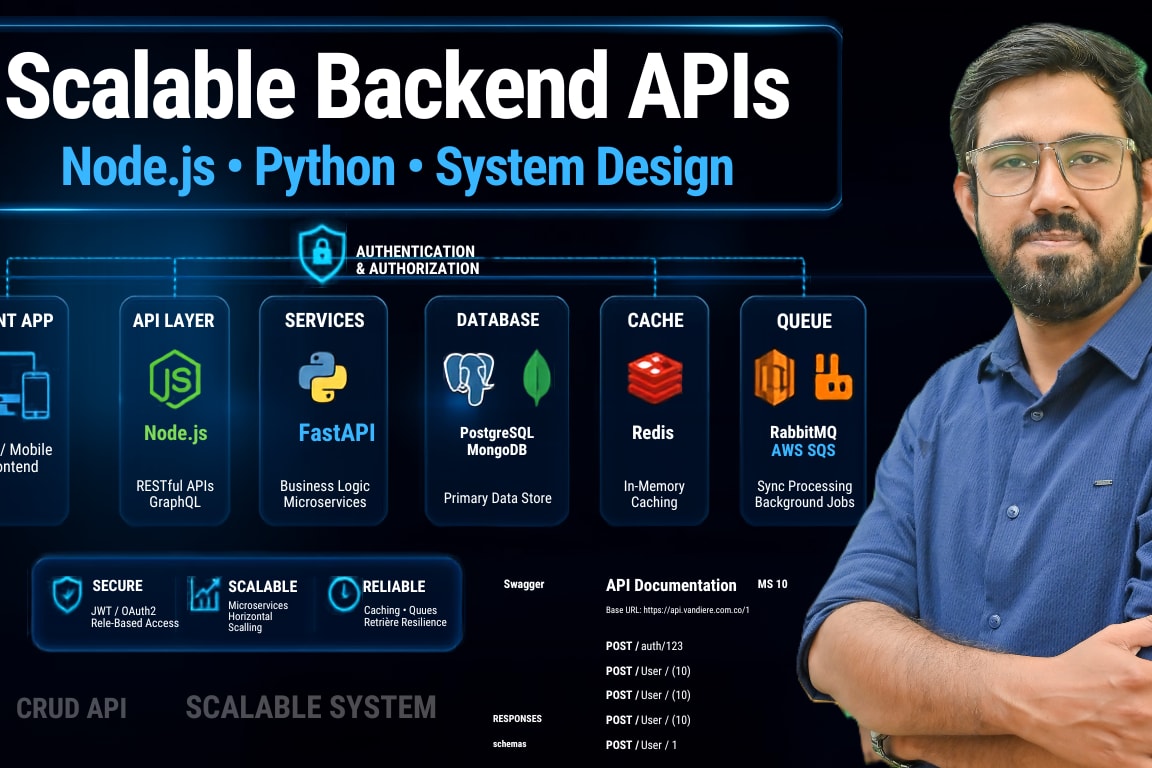Image resolution: width=1152 pixels, height=768 pixels.
Task: Click "PostgreSQL MongoDB" text
Action: point(497,441)
